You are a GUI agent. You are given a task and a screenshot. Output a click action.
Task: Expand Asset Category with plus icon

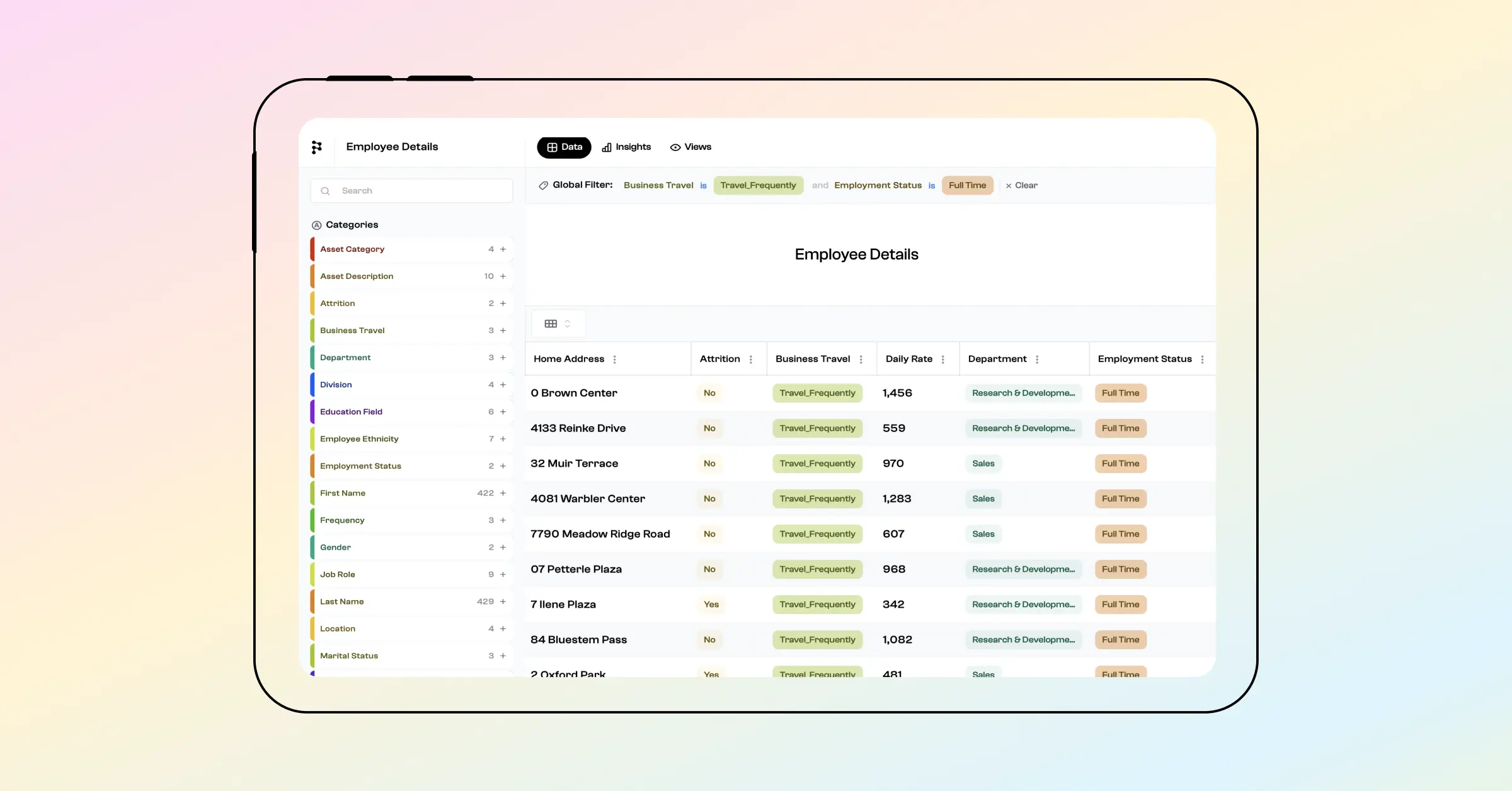503,249
